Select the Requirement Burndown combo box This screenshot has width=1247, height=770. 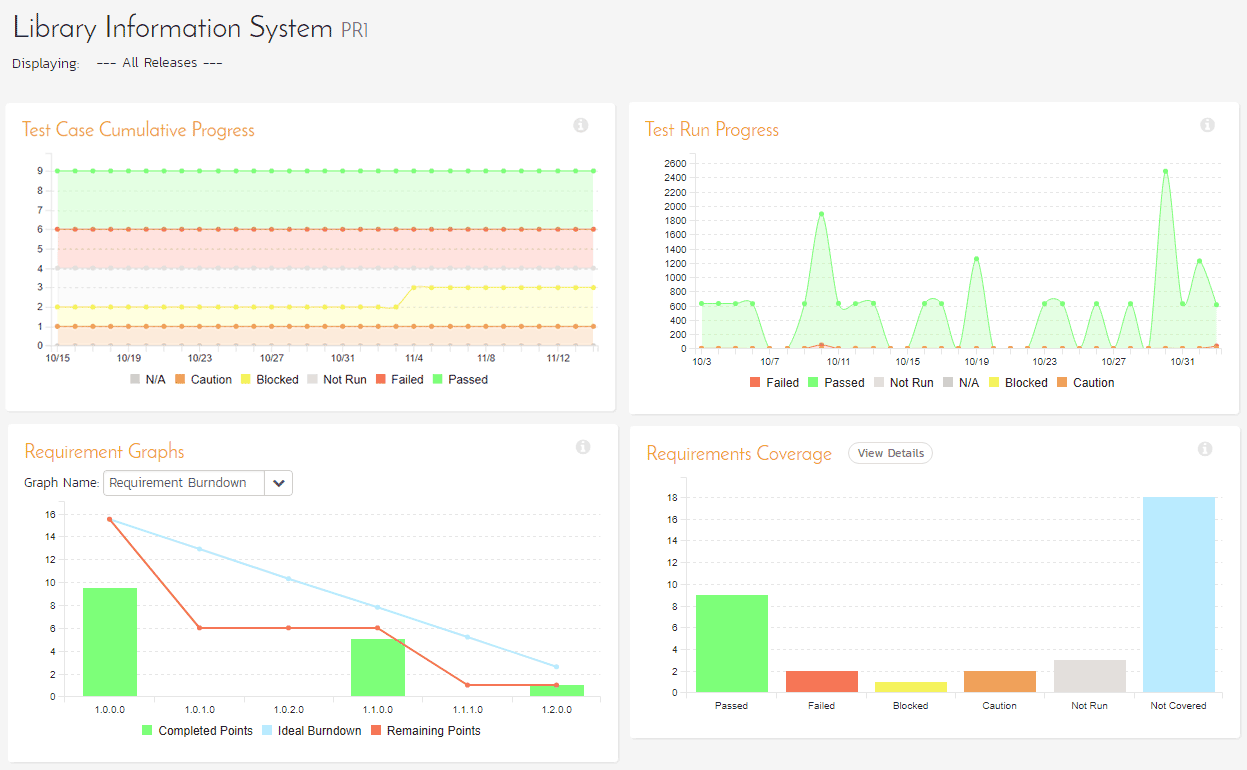point(184,483)
